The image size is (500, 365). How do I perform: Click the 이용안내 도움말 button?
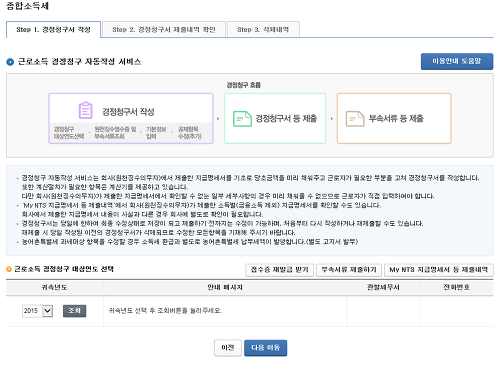click(457, 61)
